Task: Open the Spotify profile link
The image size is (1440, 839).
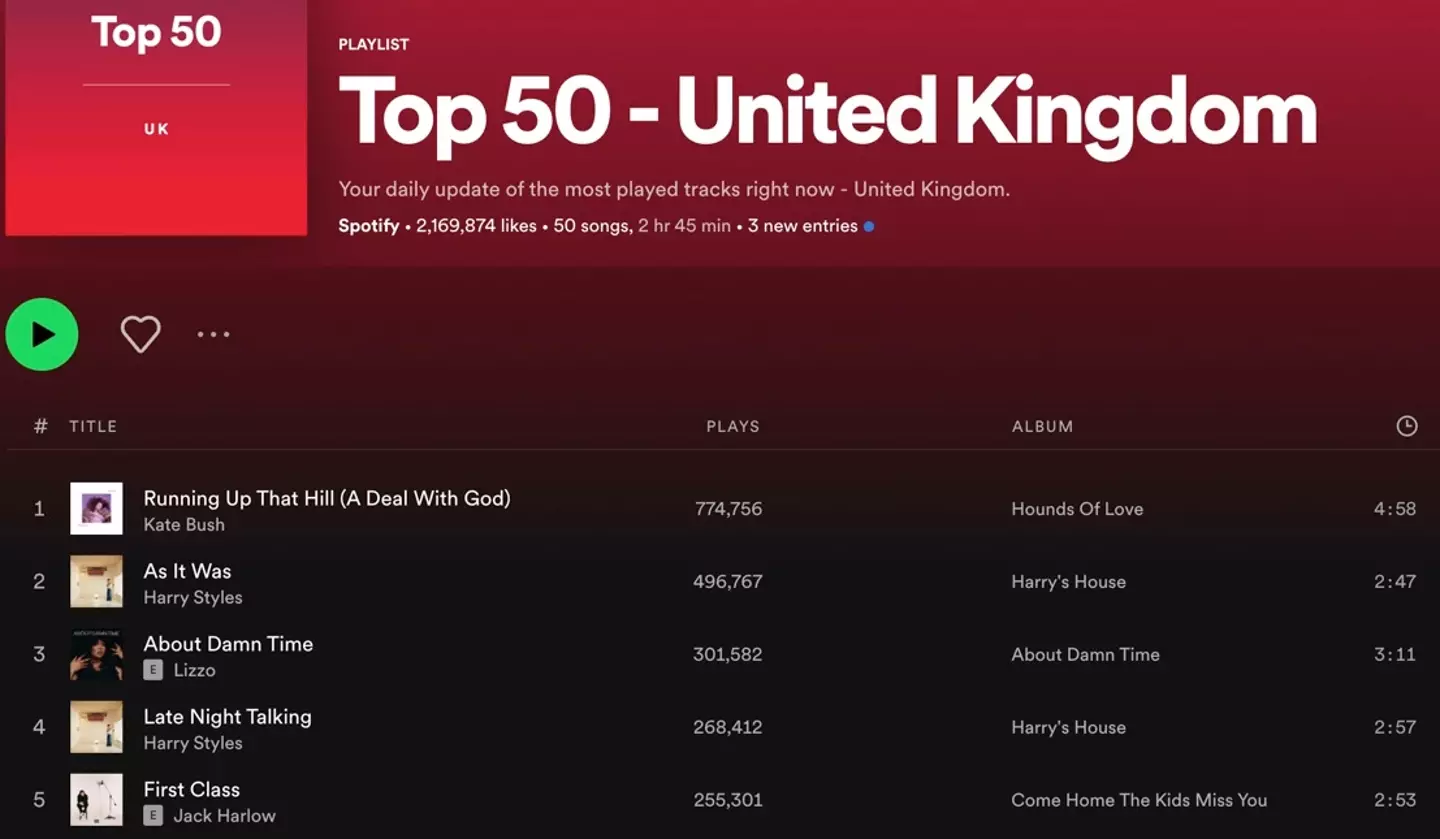Action: point(368,226)
